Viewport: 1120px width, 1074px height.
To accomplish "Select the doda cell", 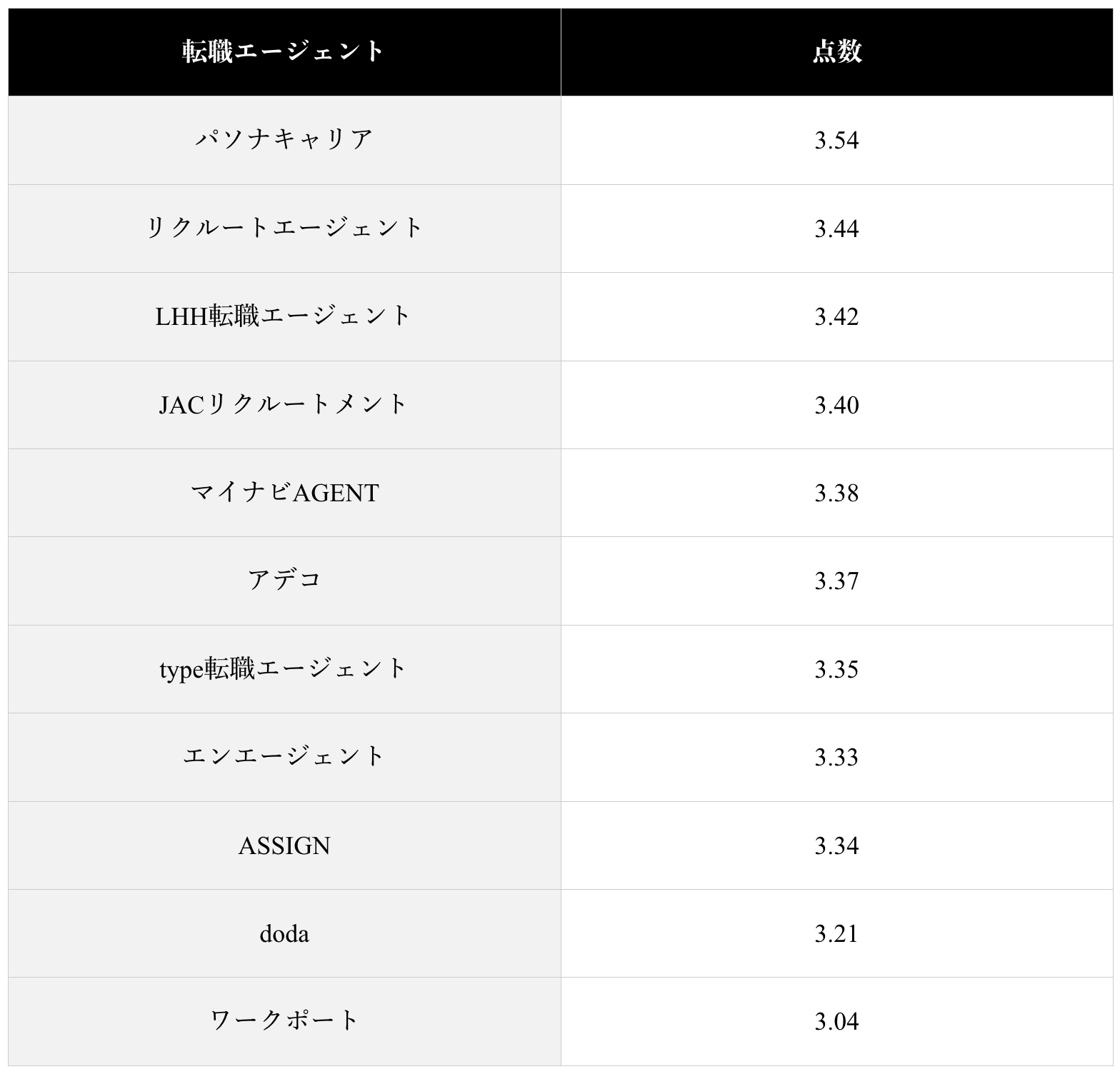I will click(x=284, y=933).
